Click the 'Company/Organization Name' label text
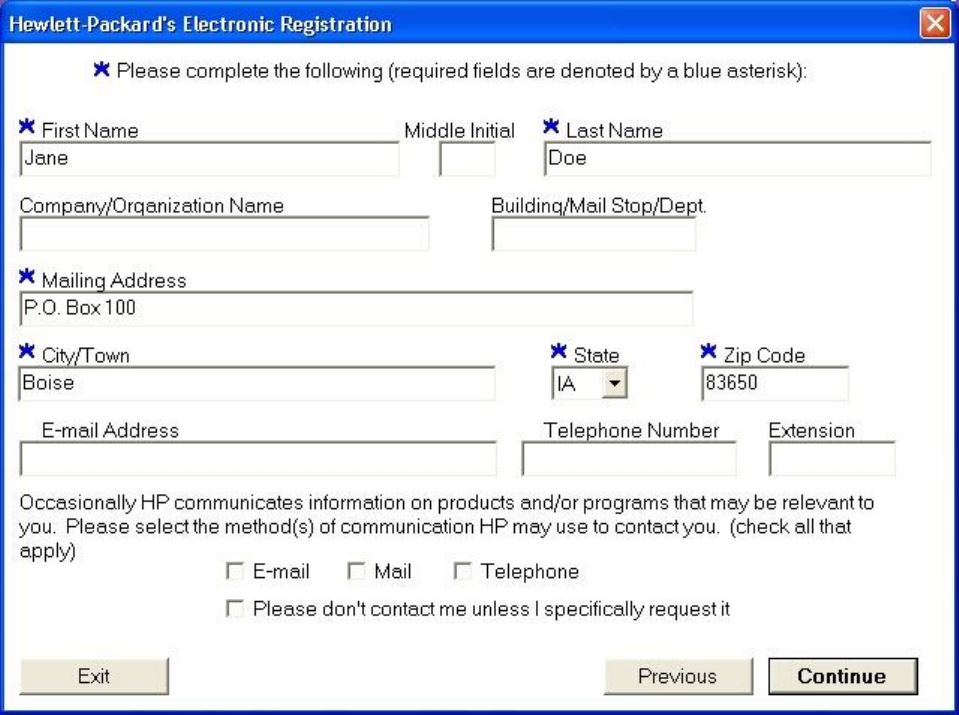This screenshot has height=715, width=959. pos(152,206)
